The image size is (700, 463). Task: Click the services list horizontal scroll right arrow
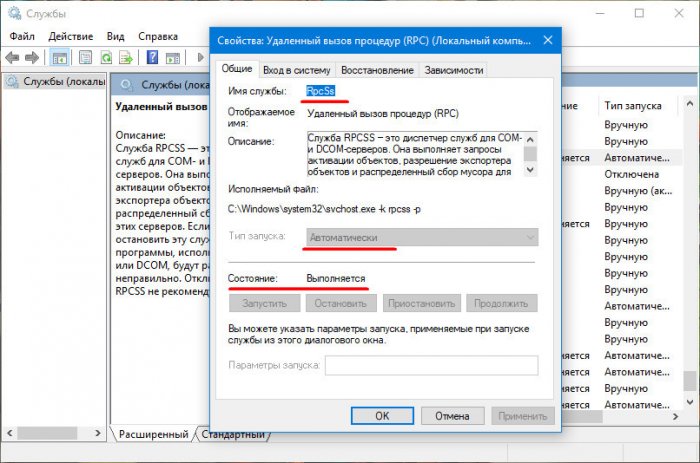[x=675, y=416]
